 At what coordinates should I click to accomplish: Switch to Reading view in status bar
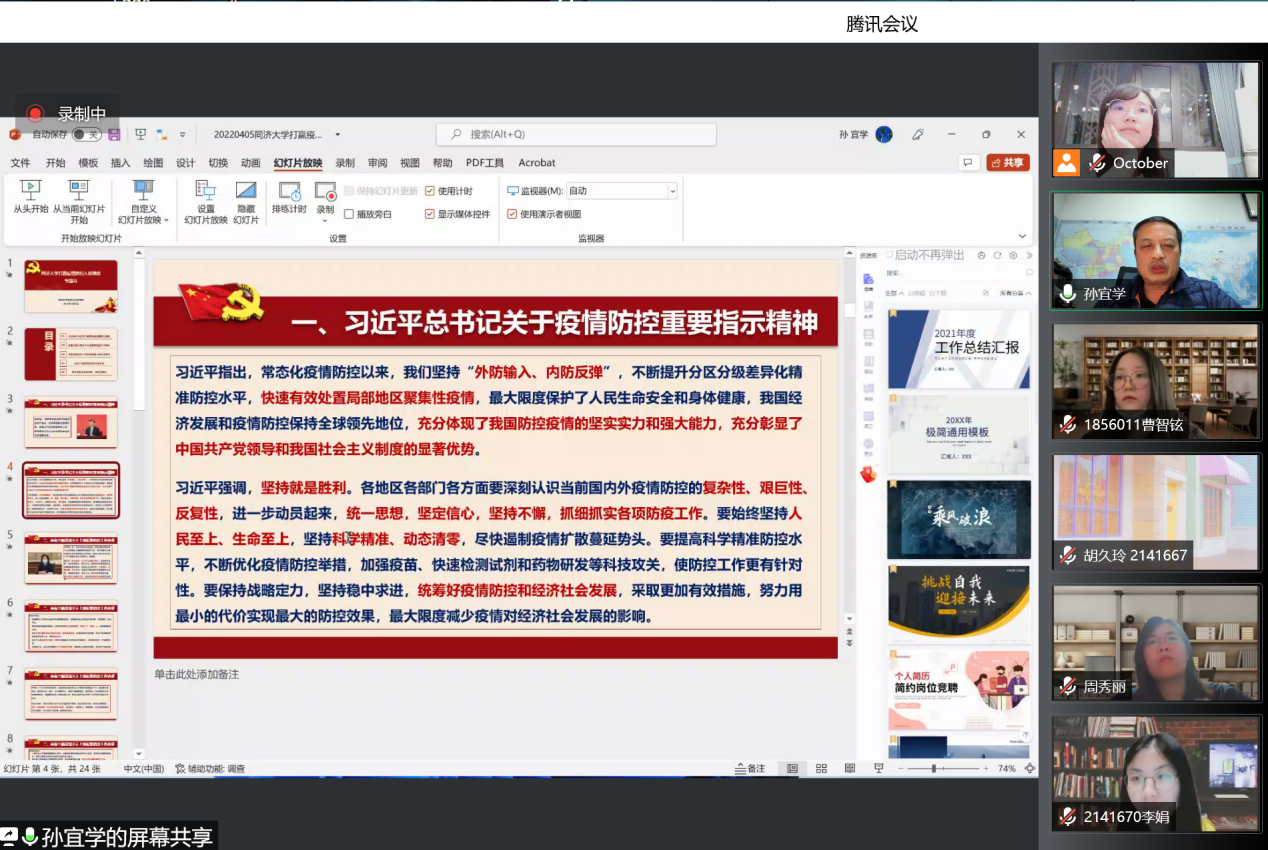pos(850,769)
